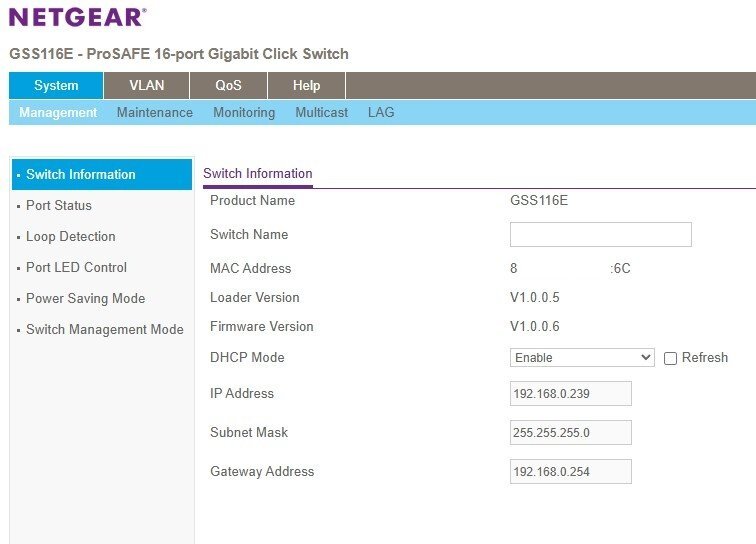Open Port LED Control settings

click(76, 267)
